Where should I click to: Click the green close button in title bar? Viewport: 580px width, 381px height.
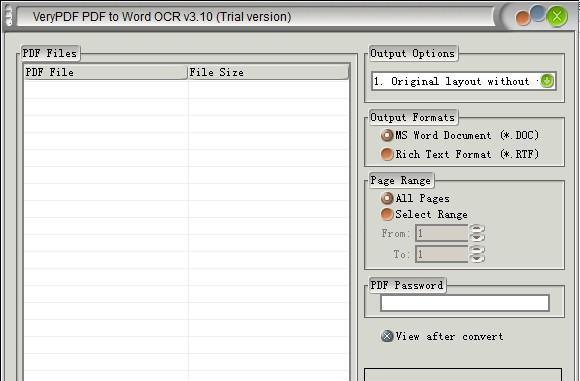[x=557, y=16]
